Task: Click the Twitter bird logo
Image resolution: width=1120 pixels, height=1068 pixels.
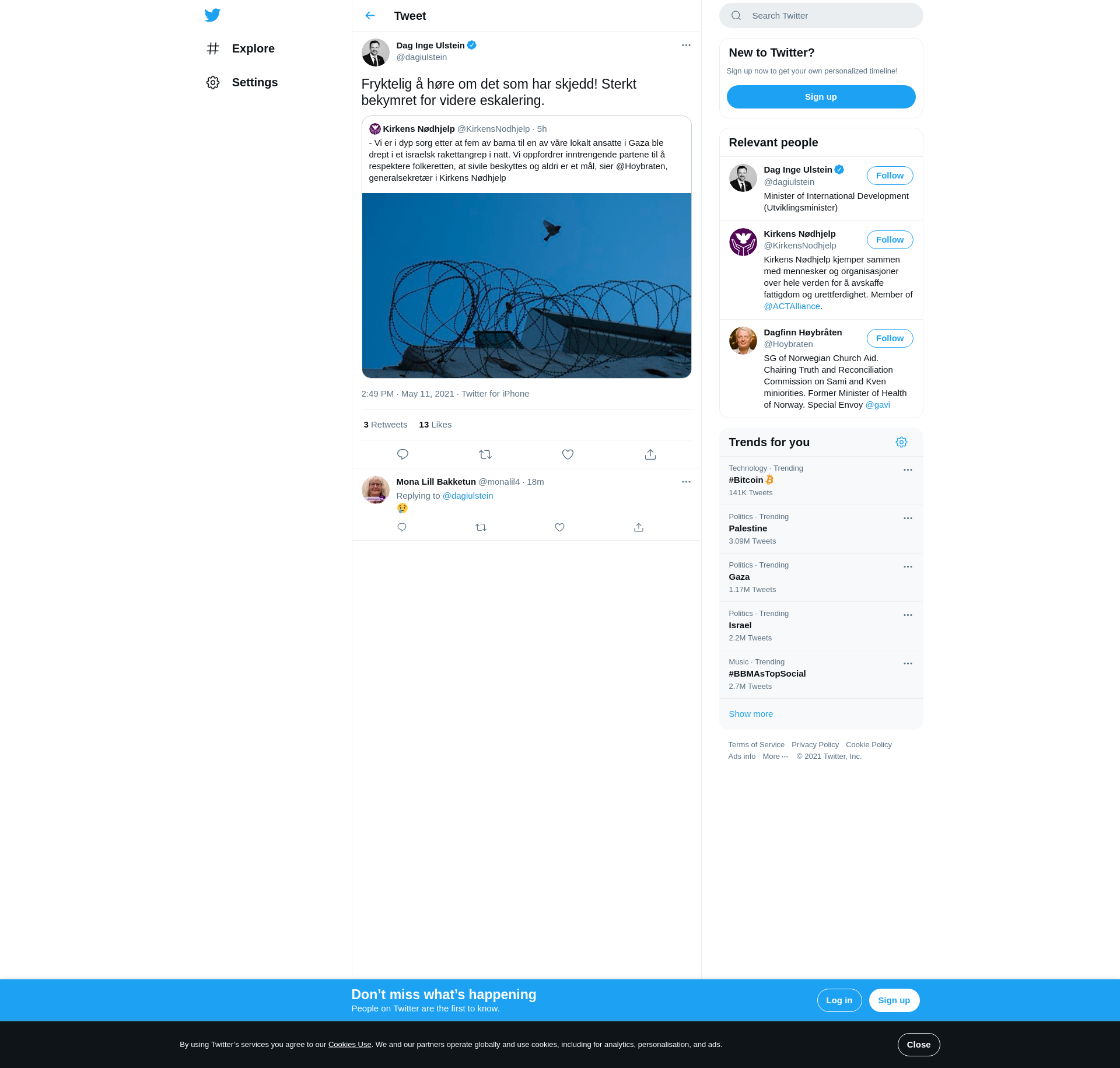Action: point(212,15)
